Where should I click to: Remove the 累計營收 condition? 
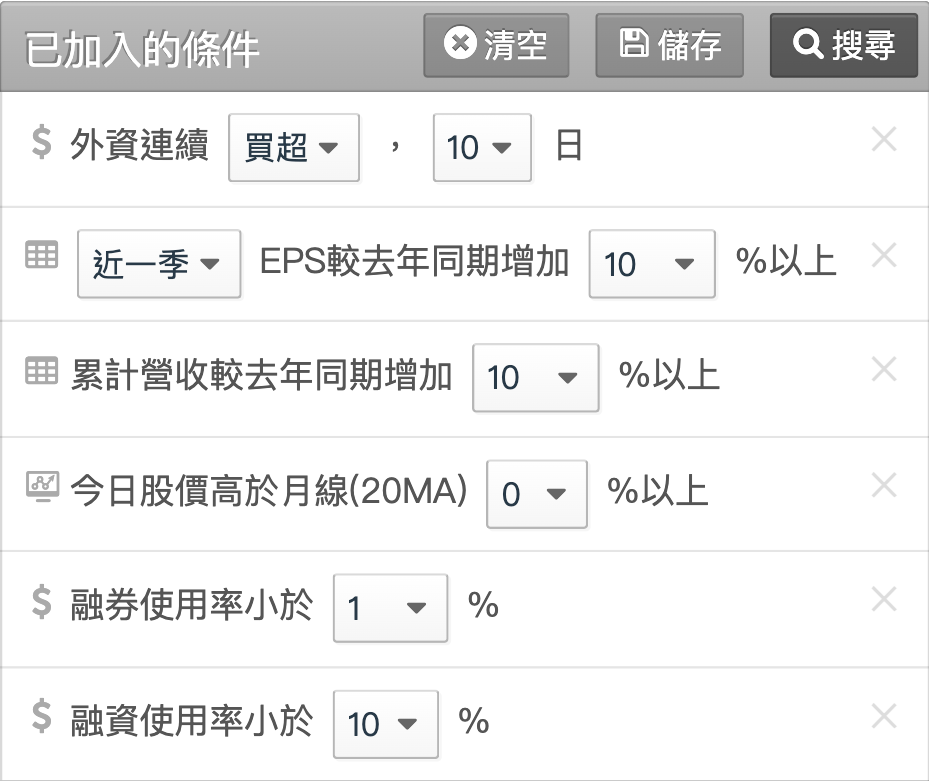tap(884, 369)
